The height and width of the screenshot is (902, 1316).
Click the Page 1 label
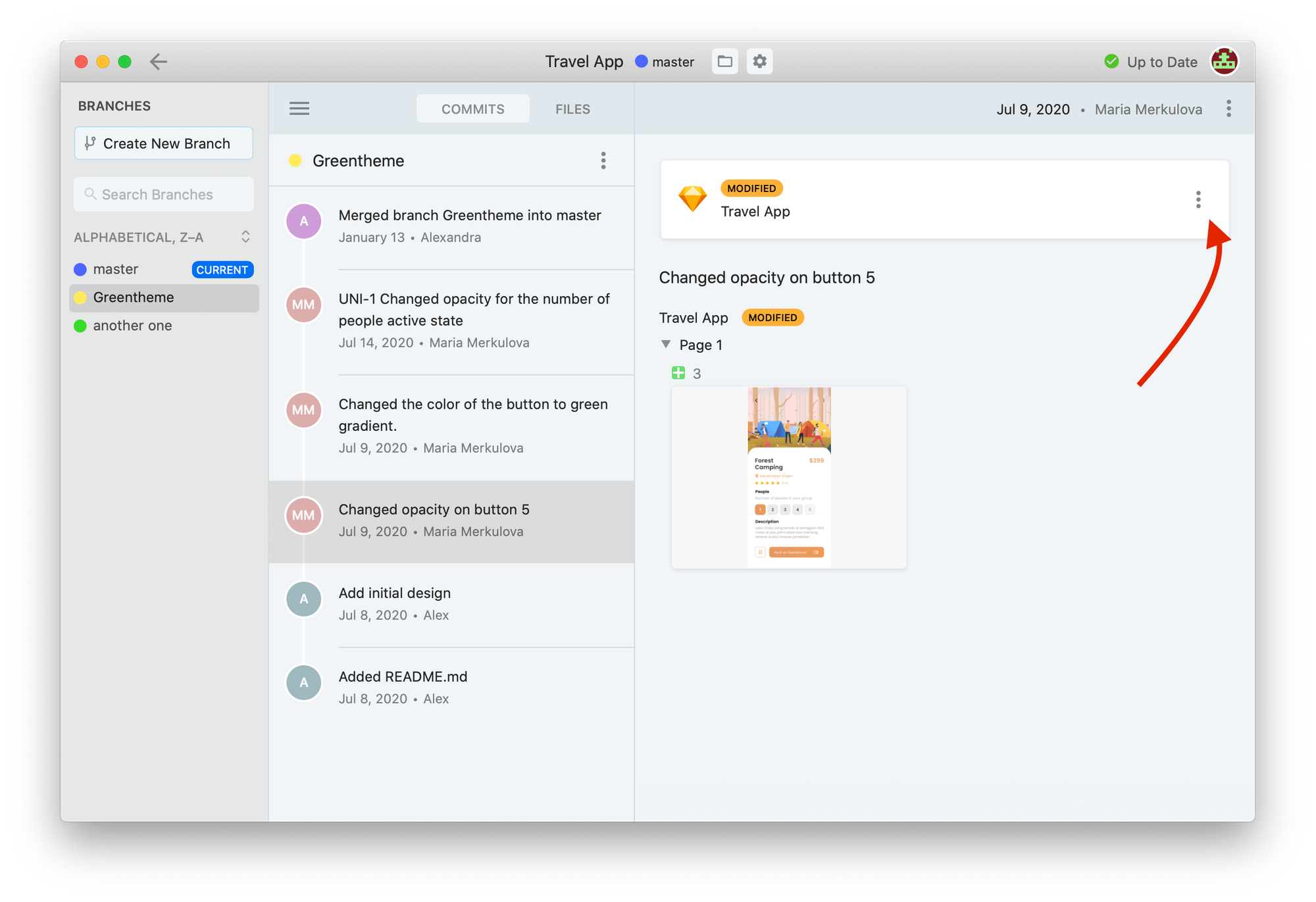[701, 345]
